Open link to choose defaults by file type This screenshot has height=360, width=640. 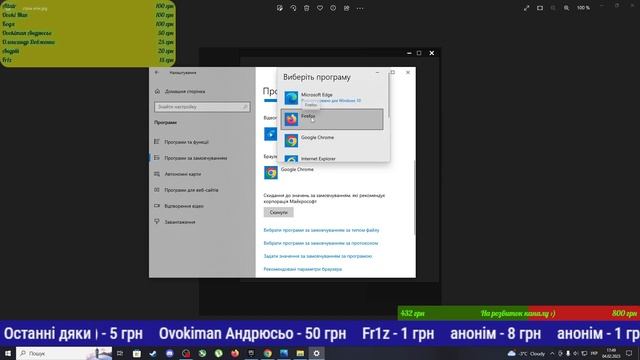coord(321,230)
